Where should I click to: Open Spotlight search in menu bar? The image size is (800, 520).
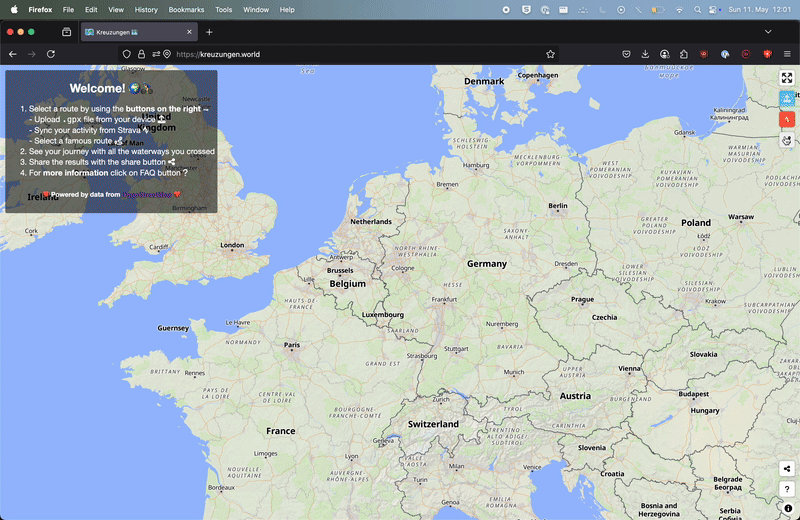(697, 10)
